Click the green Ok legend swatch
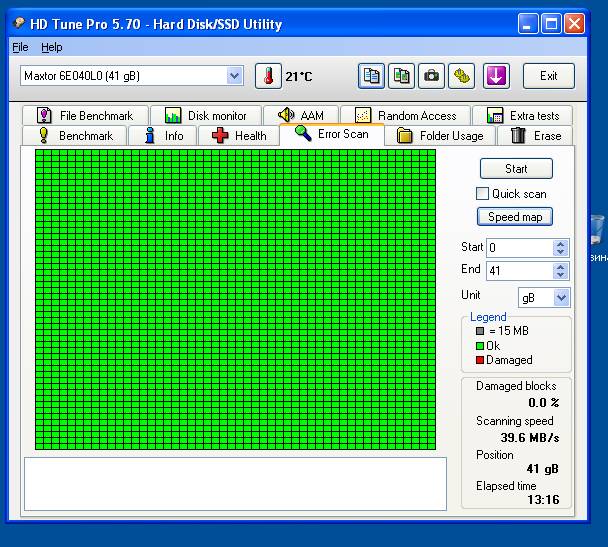Image resolution: width=608 pixels, height=547 pixels. click(480, 345)
